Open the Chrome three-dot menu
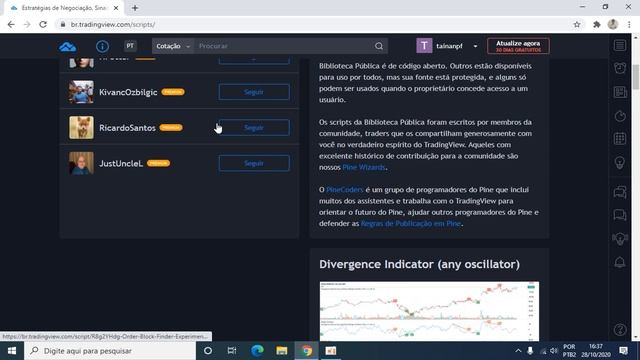640x360 pixels. (x=629, y=24)
